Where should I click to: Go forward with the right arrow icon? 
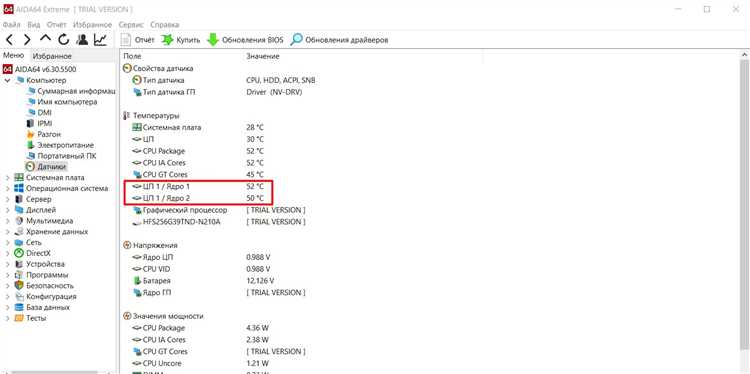click(x=27, y=40)
